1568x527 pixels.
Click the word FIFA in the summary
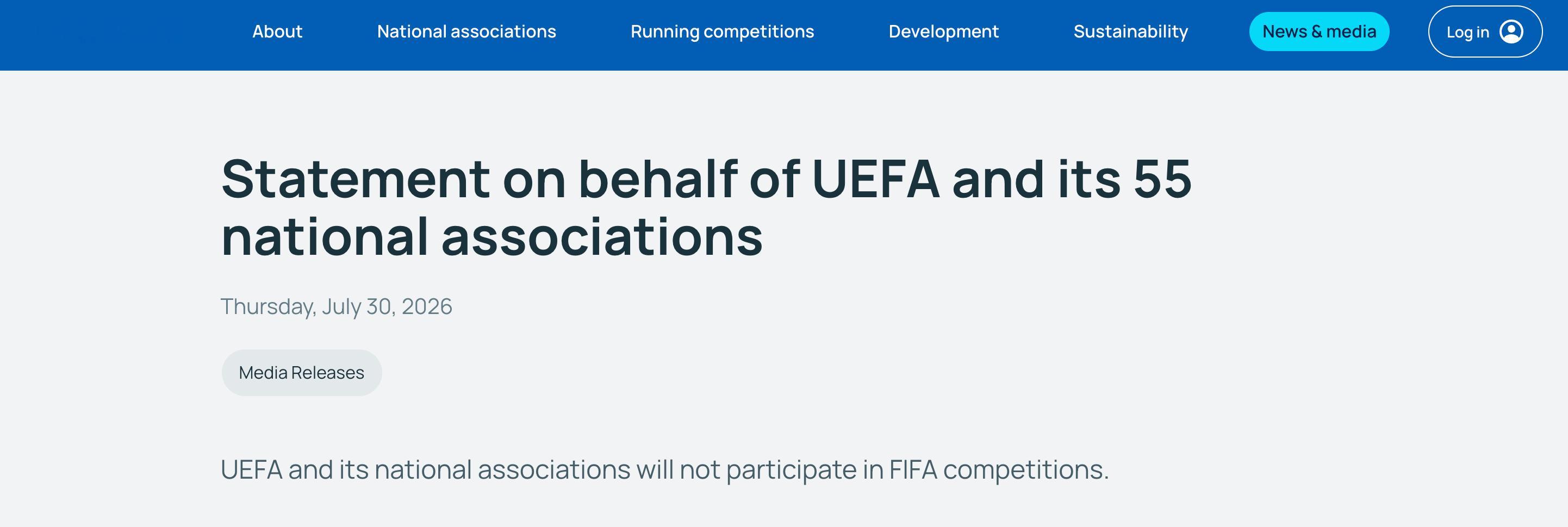(x=913, y=470)
